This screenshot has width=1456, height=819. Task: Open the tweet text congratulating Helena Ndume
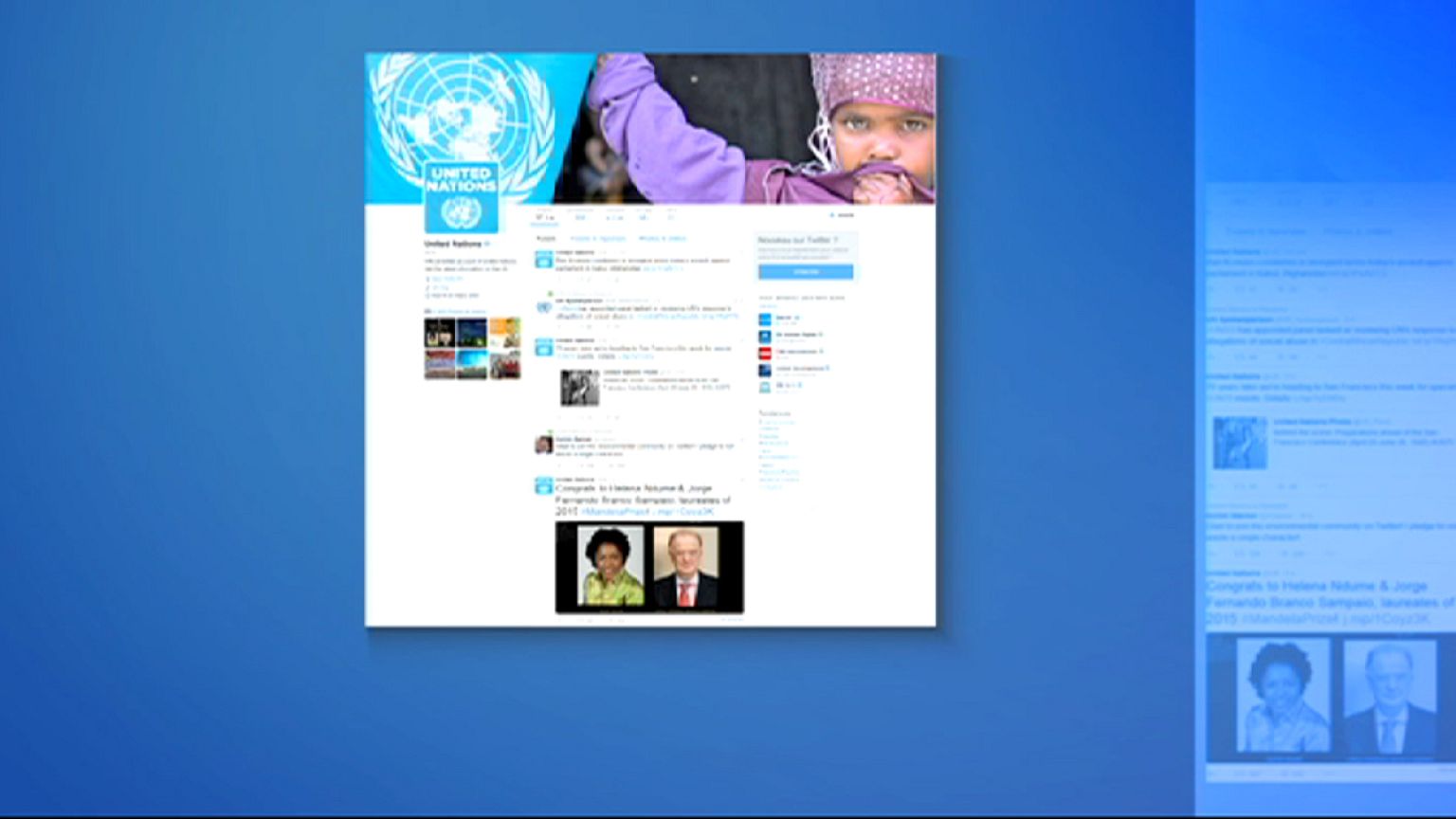[x=643, y=500]
